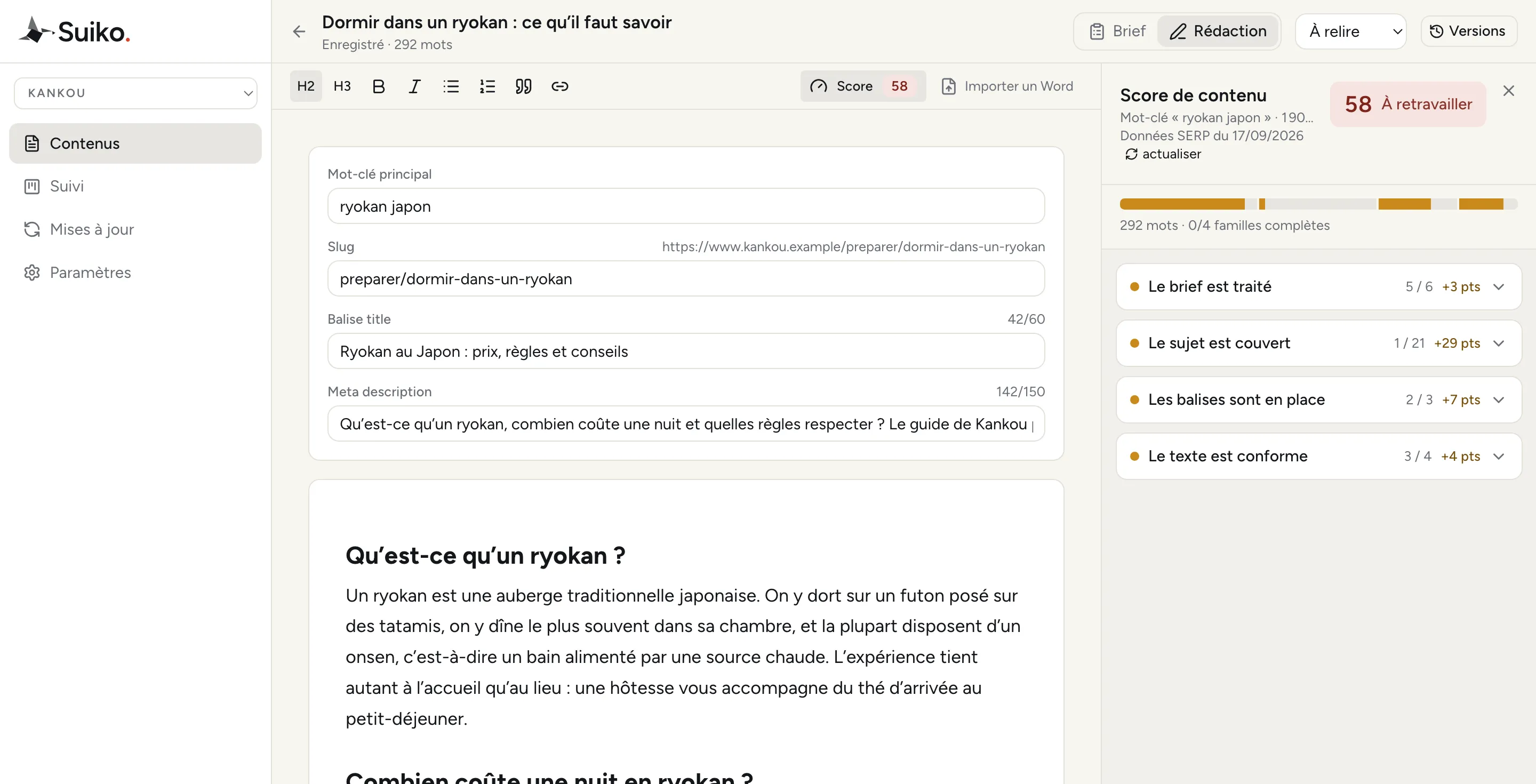
Task: Click the 142/150 character counter
Action: pyautogui.click(x=1020, y=391)
